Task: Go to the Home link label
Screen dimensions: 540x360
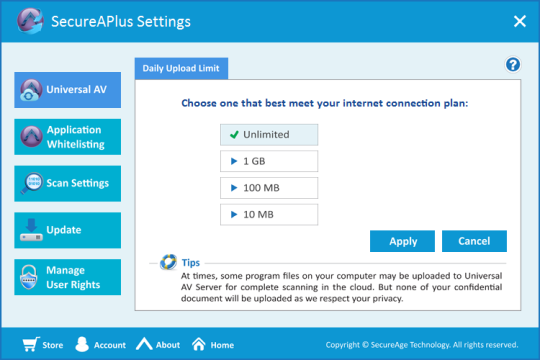Action: pyautogui.click(x=222, y=345)
